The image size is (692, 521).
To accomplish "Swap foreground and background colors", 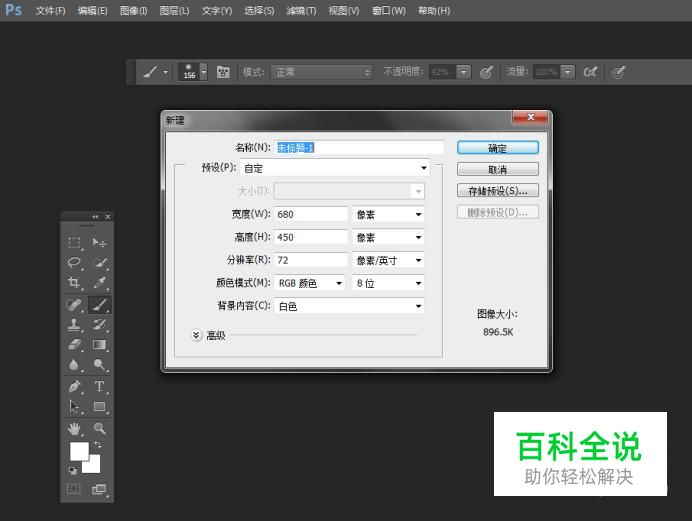I will coord(97,445).
